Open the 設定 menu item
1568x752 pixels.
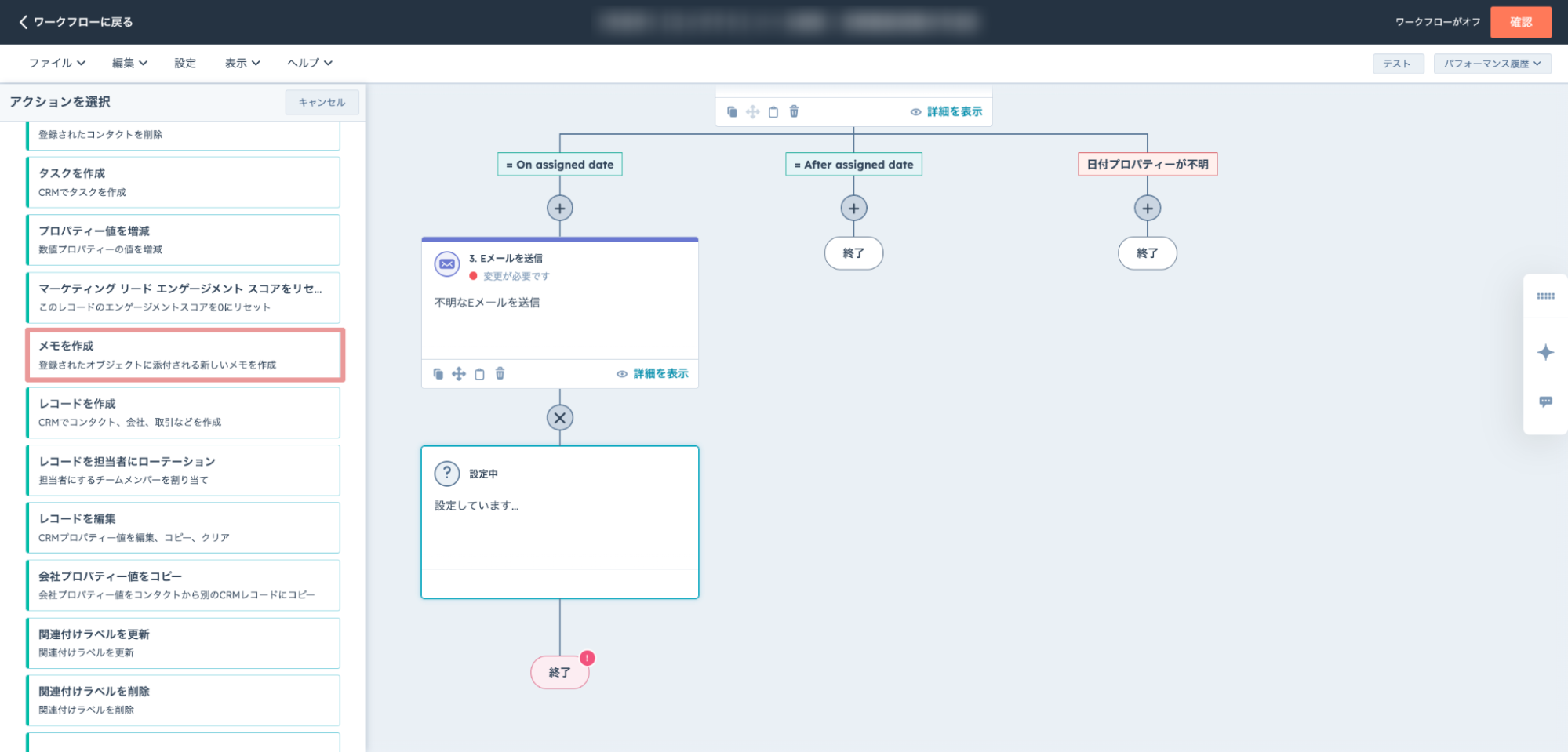pyautogui.click(x=185, y=63)
